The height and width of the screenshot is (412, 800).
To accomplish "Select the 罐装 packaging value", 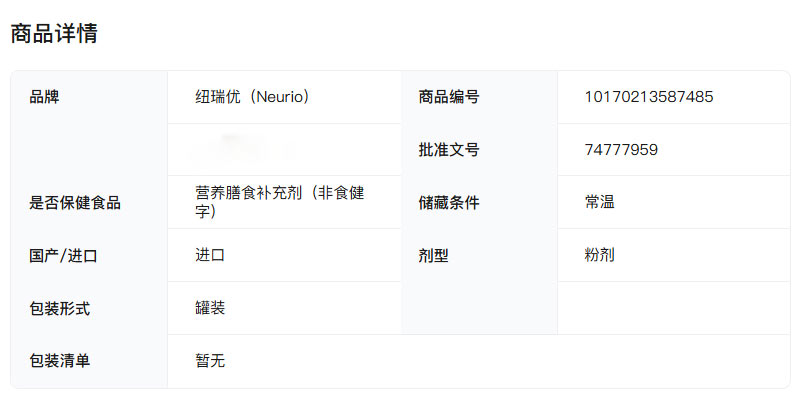I will pos(210,308).
